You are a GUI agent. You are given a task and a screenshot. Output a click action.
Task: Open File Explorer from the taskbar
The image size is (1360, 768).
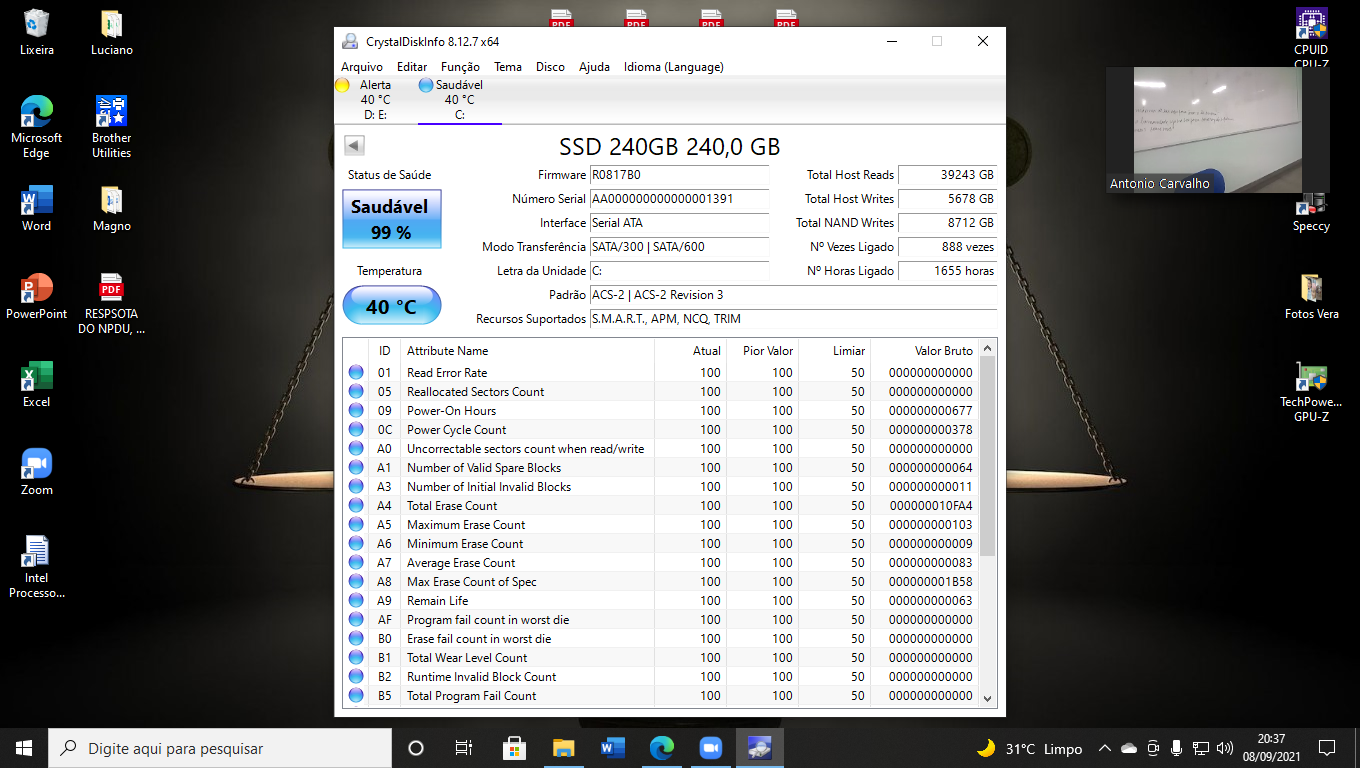[x=564, y=748]
